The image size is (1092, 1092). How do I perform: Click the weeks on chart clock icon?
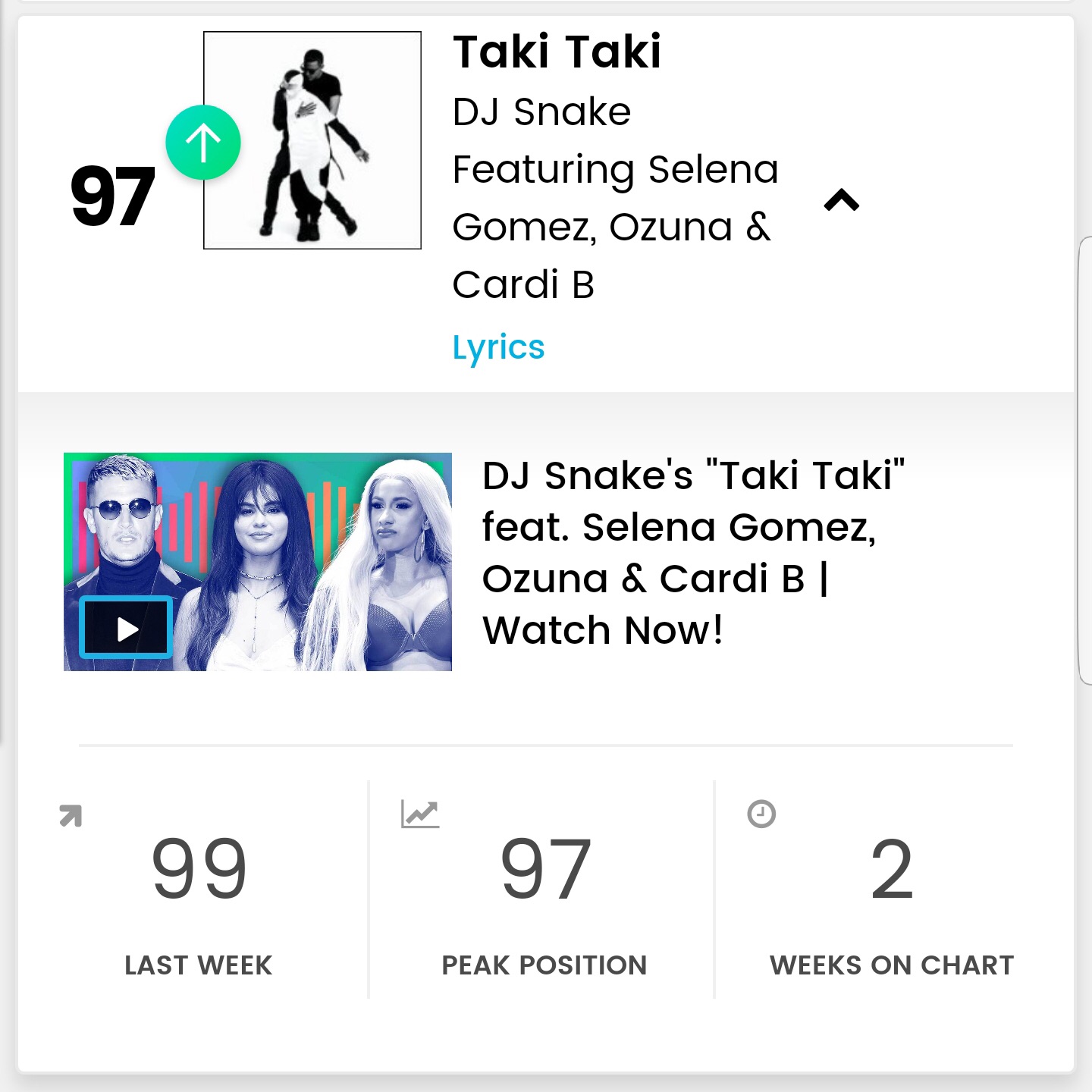[761, 814]
